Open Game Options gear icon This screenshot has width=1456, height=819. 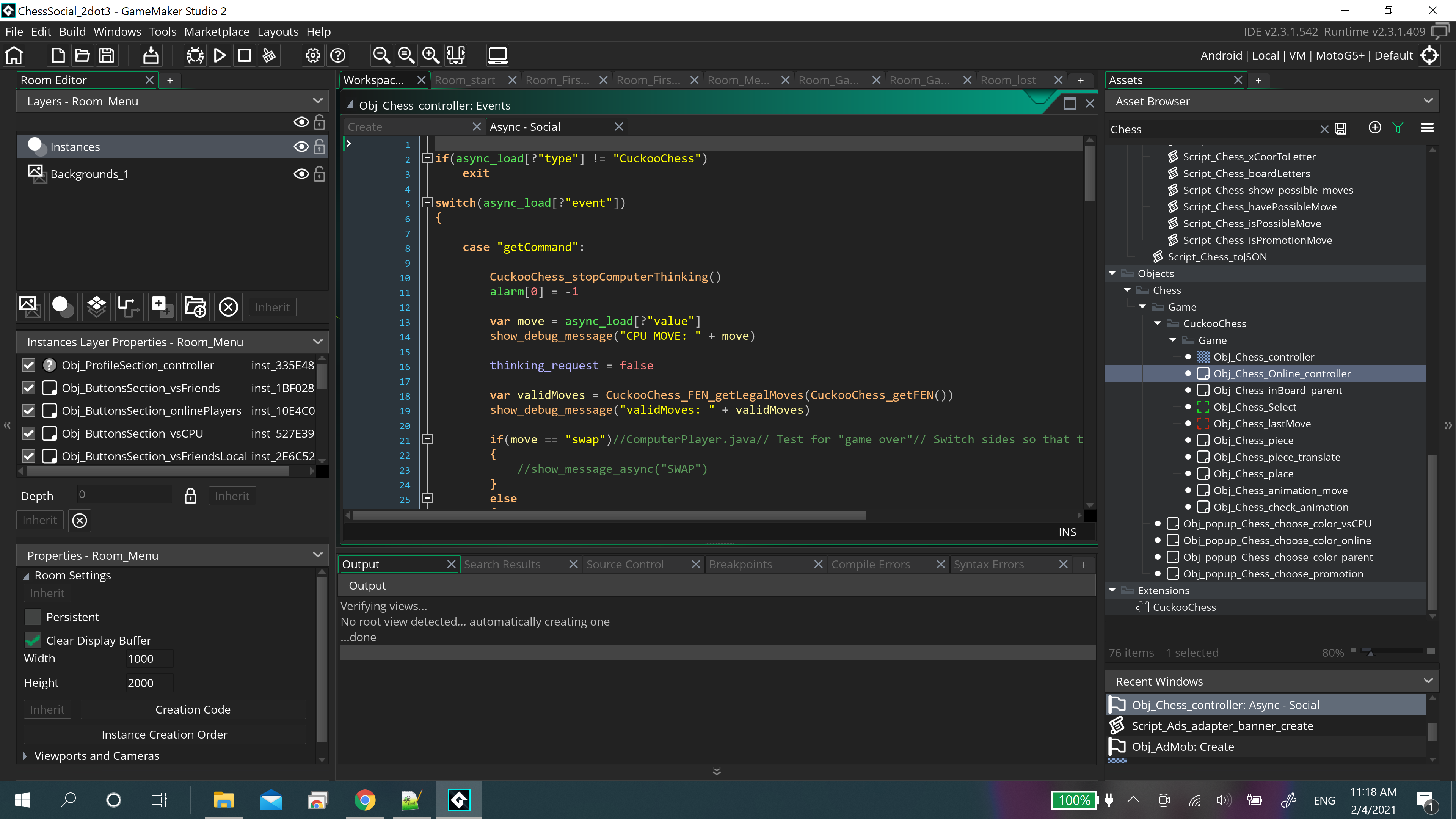click(312, 55)
